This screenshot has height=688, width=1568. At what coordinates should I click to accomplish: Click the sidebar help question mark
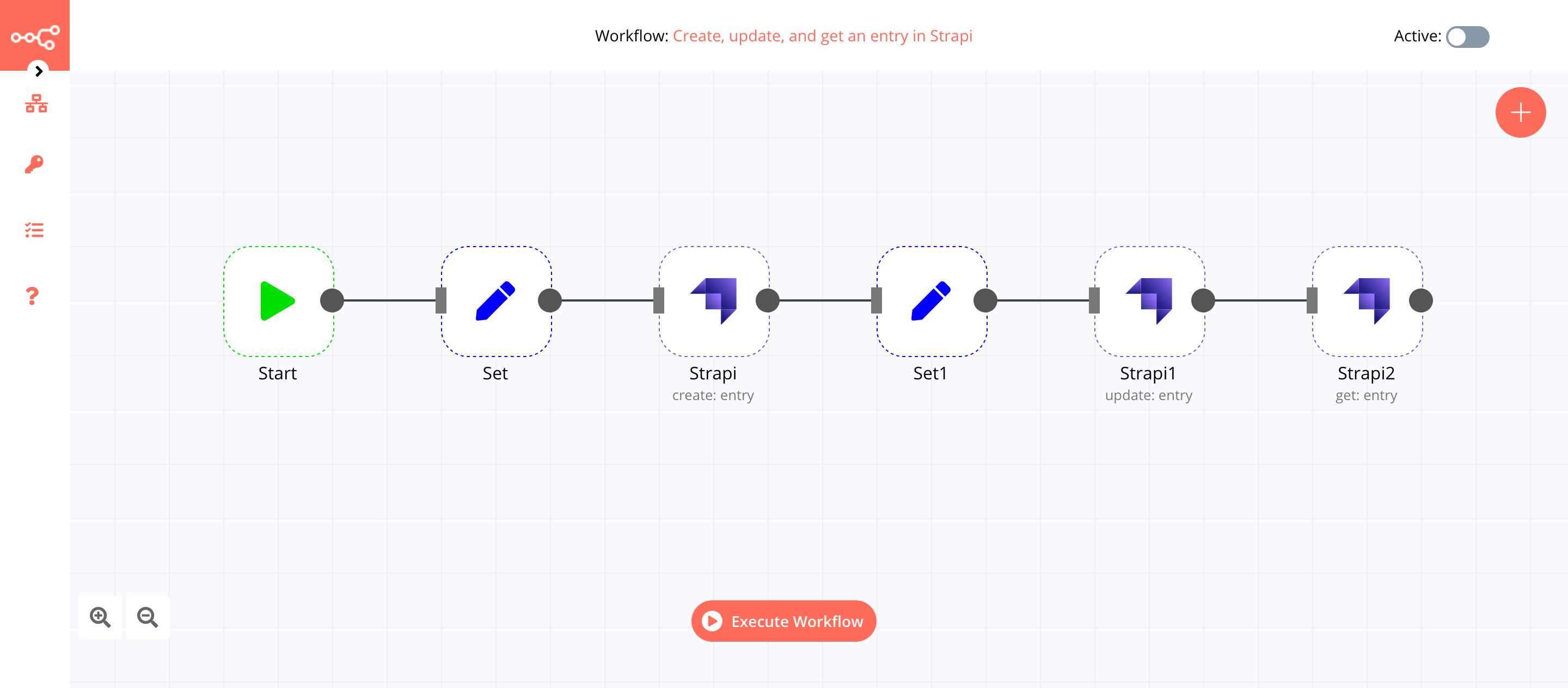(x=34, y=295)
